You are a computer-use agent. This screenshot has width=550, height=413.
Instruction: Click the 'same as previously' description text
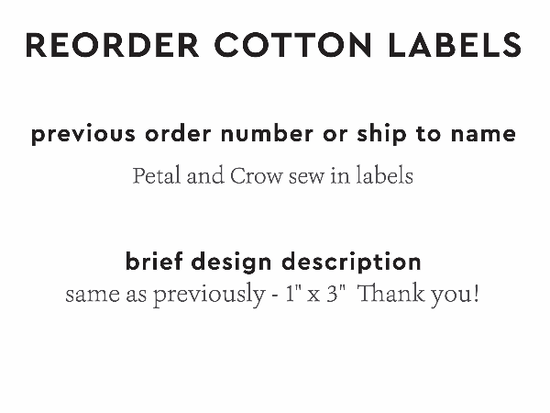click(165, 294)
